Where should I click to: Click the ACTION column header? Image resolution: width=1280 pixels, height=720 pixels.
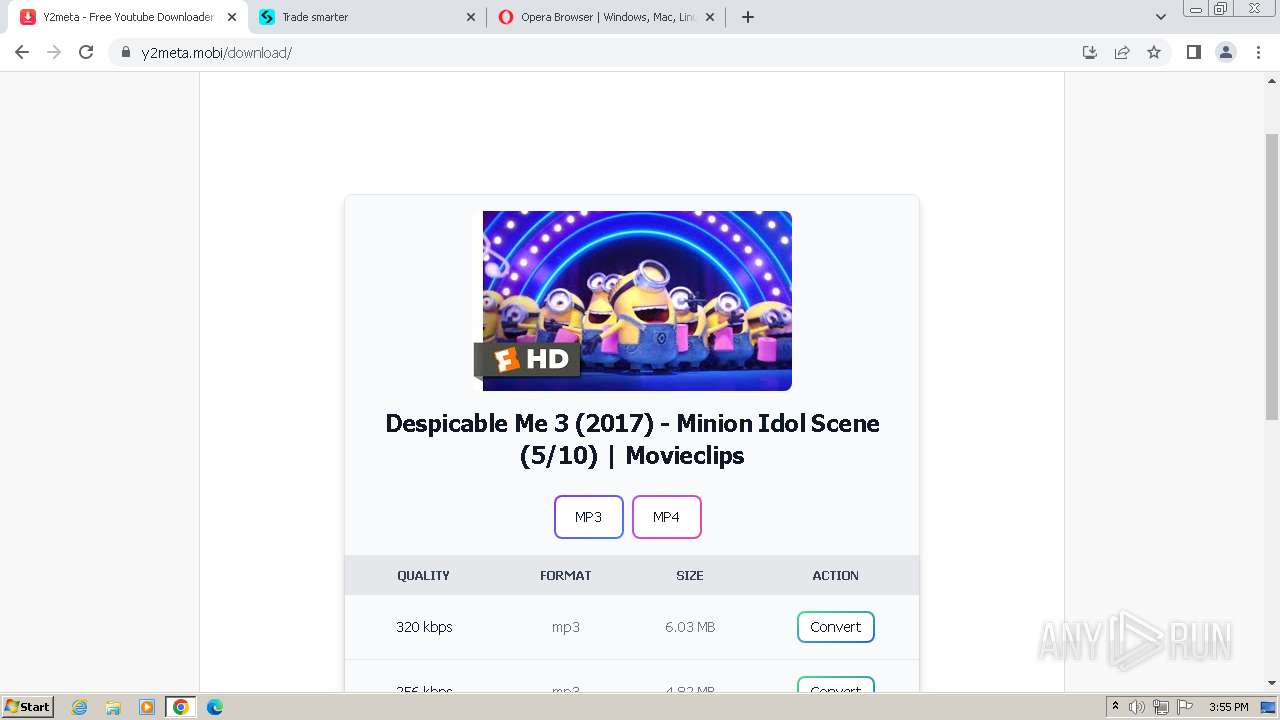tap(836, 576)
